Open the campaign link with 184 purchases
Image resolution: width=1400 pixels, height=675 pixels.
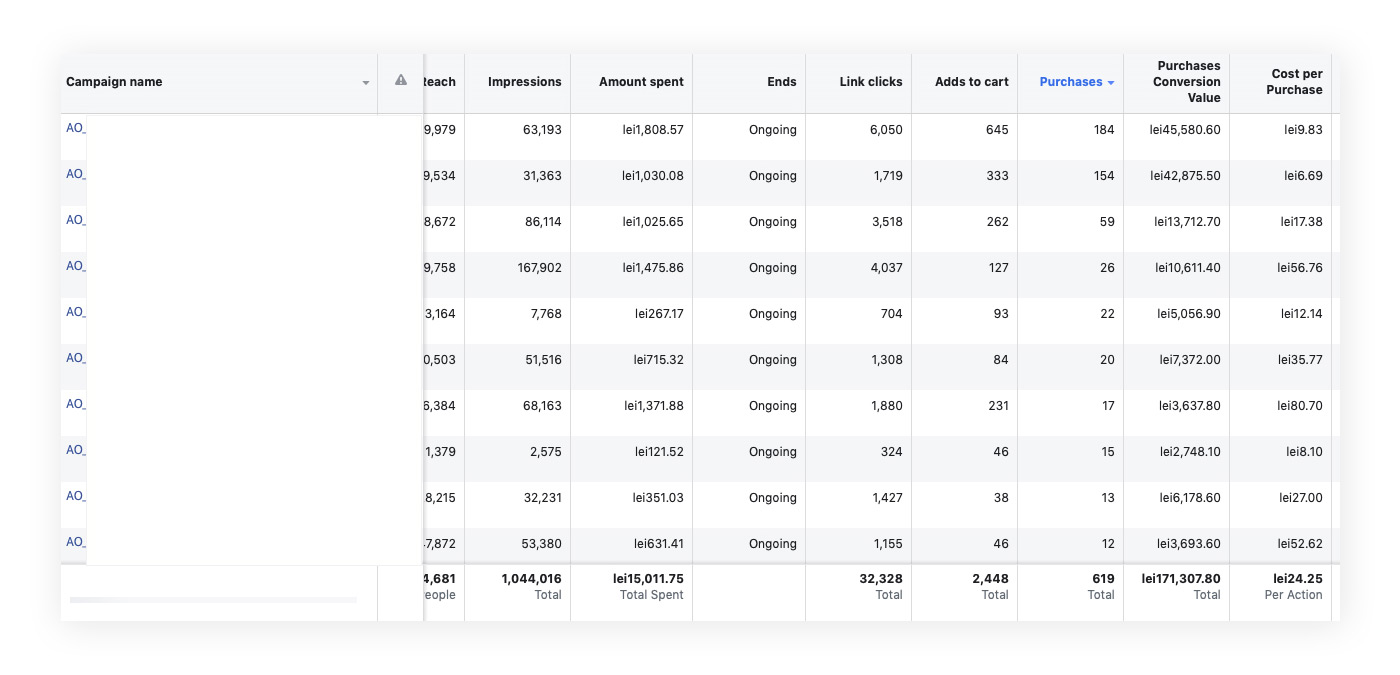pos(75,129)
